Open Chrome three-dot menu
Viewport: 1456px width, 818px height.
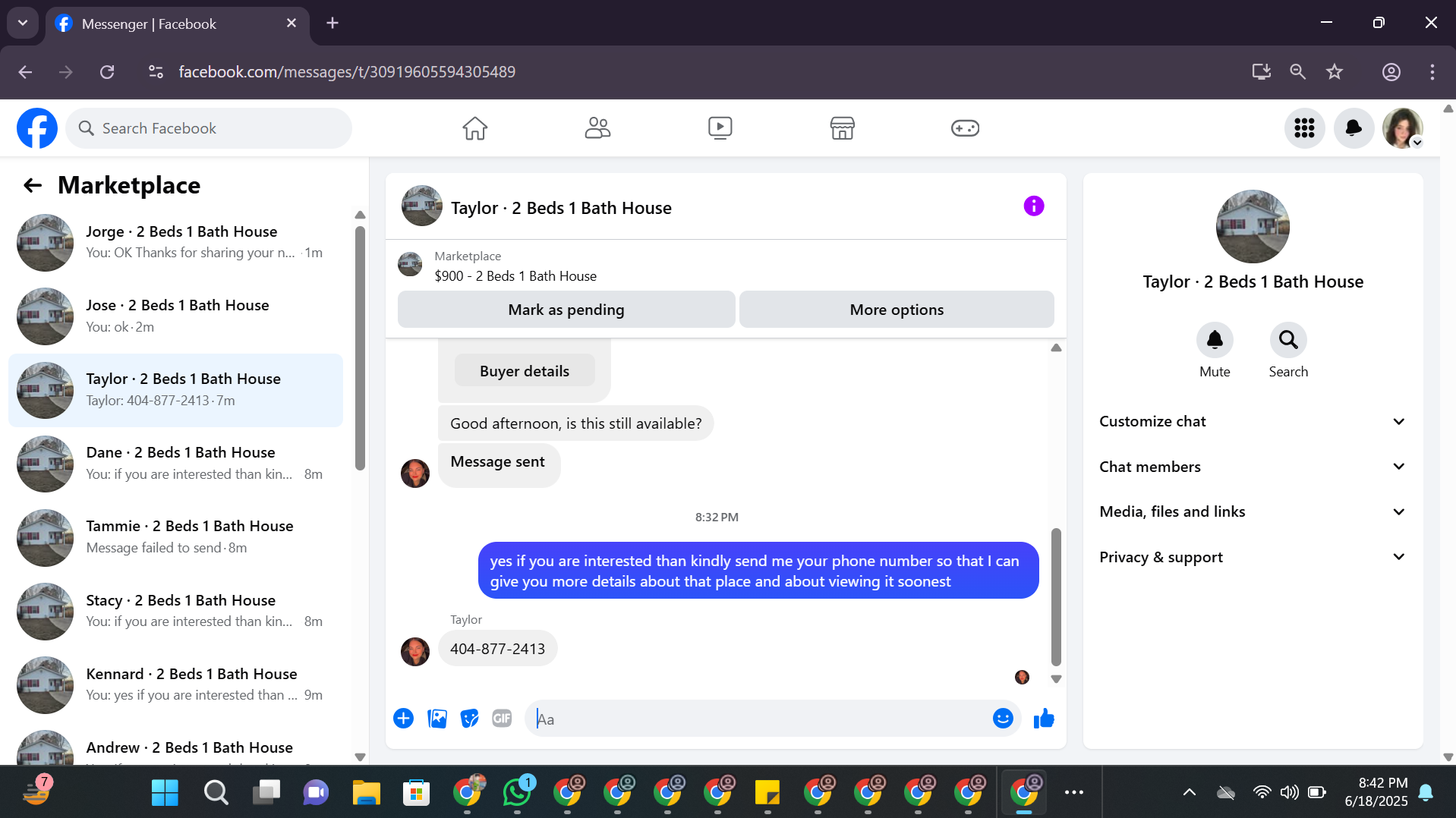tap(1432, 72)
